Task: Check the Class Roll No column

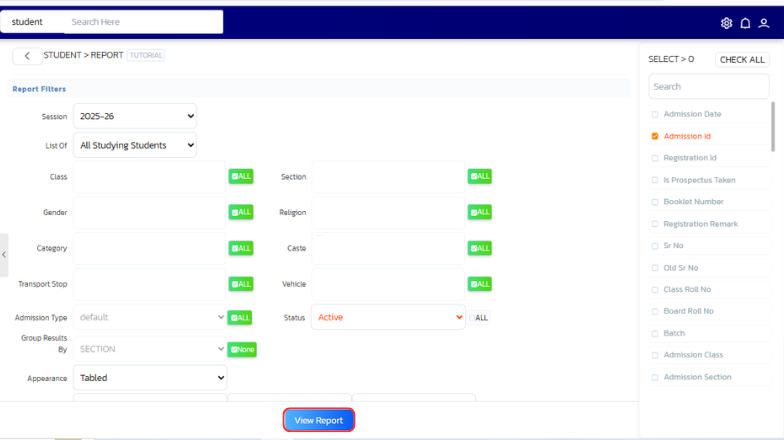Action: tap(654, 290)
